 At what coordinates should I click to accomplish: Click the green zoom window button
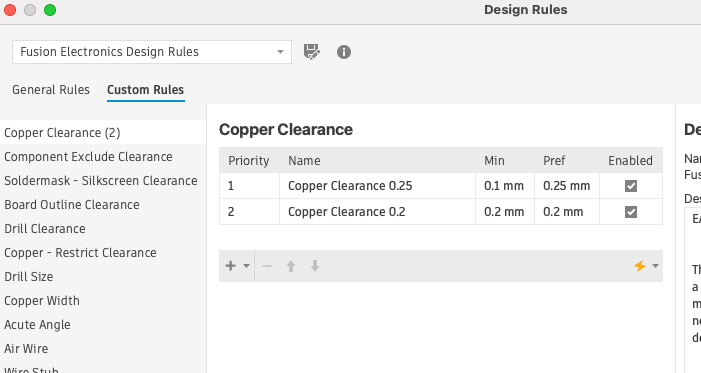click(50, 10)
